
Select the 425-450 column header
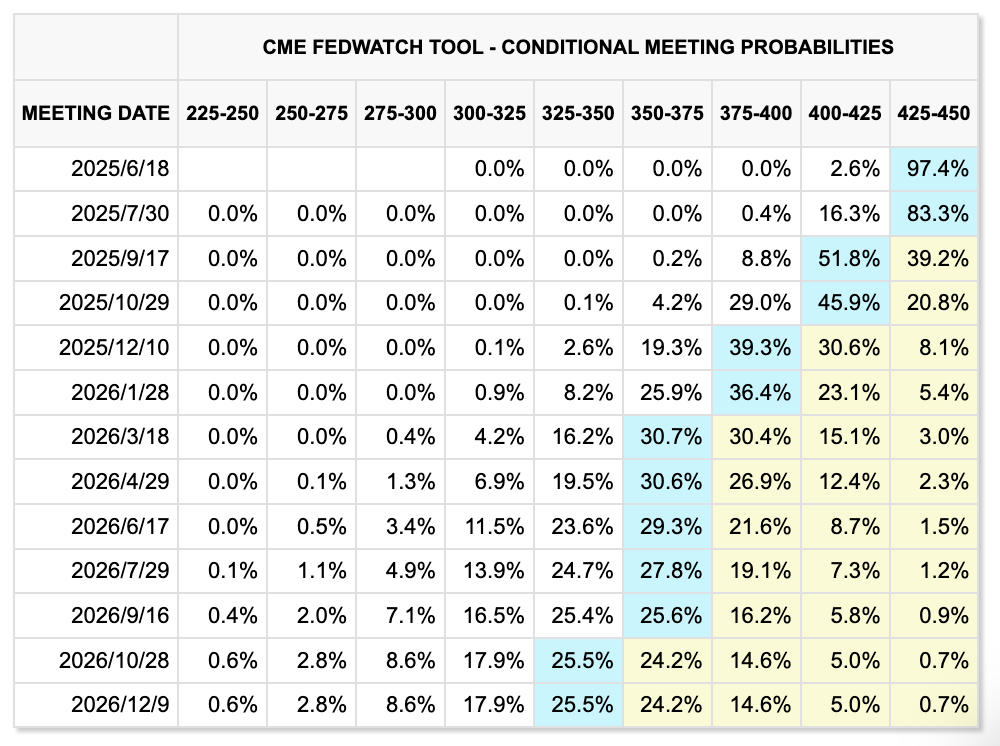point(934,113)
